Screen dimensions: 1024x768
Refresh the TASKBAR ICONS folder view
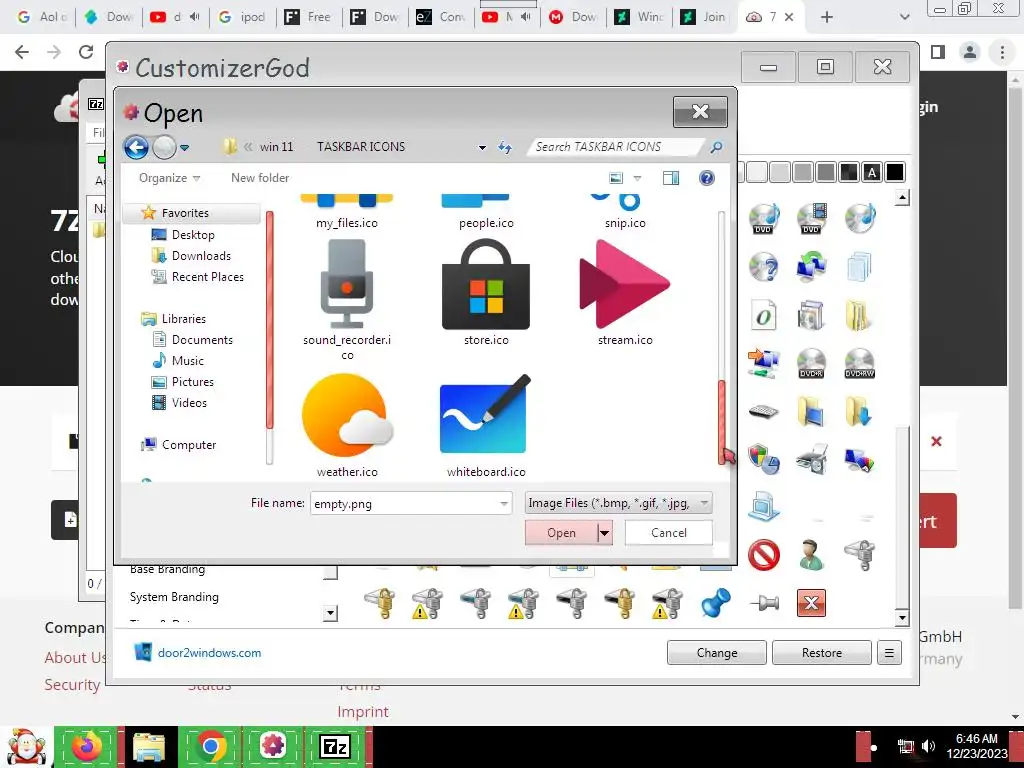click(x=504, y=148)
